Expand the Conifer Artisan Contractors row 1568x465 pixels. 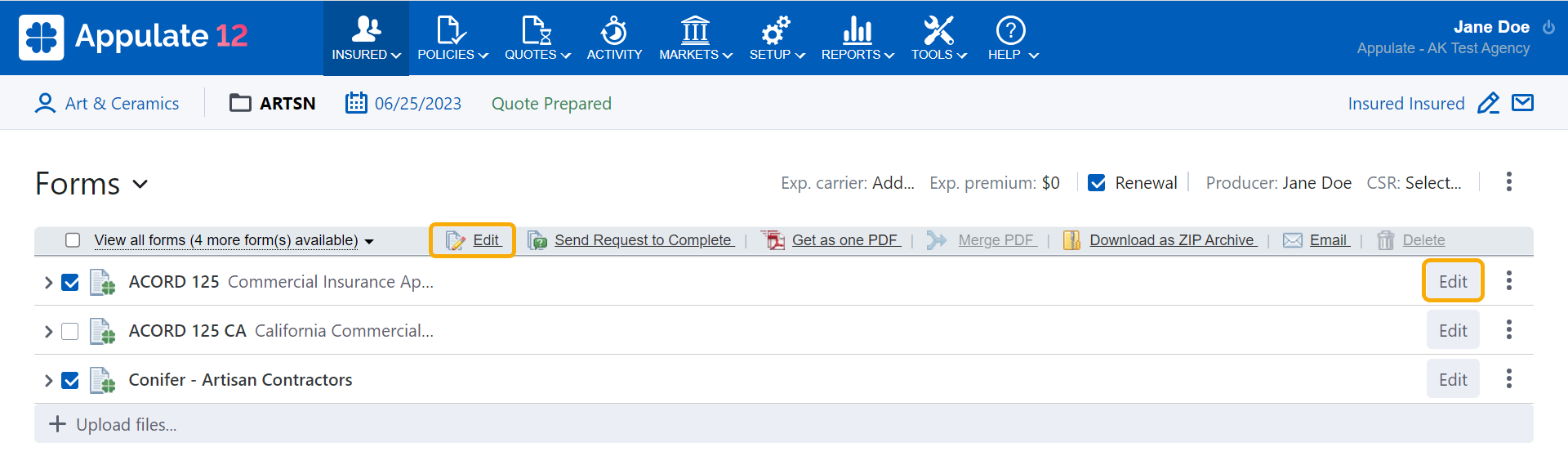point(48,381)
